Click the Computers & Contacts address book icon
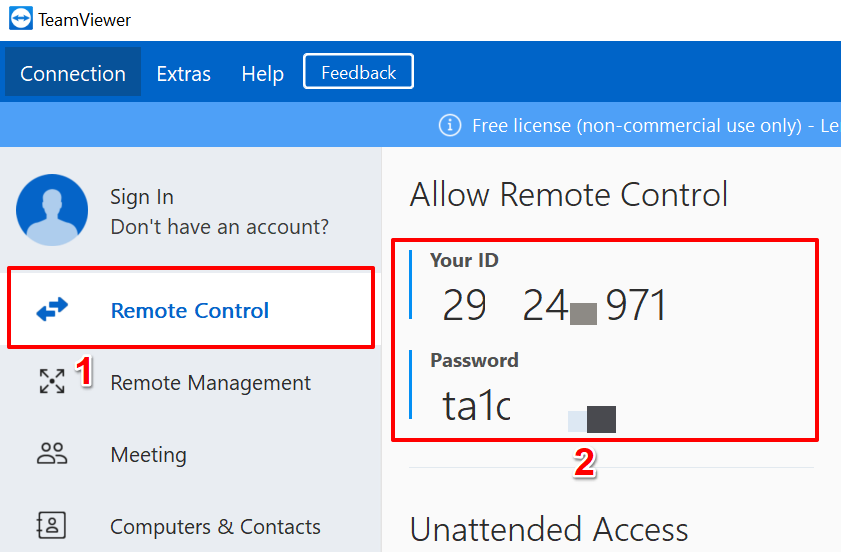The width and height of the screenshot is (841, 552). pos(51,525)
